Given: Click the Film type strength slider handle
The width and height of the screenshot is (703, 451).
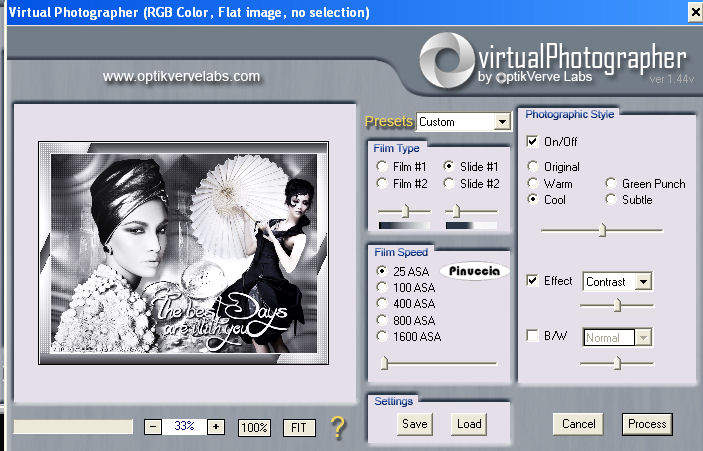Looking at the screenshot, I should point(405,211).
